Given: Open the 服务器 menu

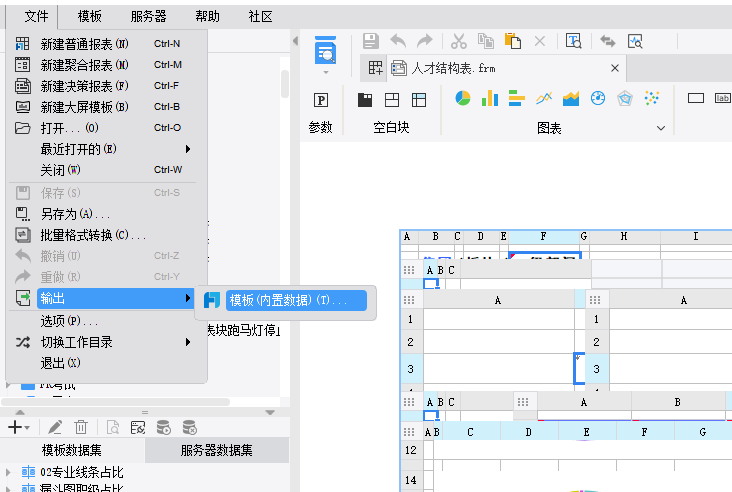Looking at the screenshot, I should pos(148,17).
